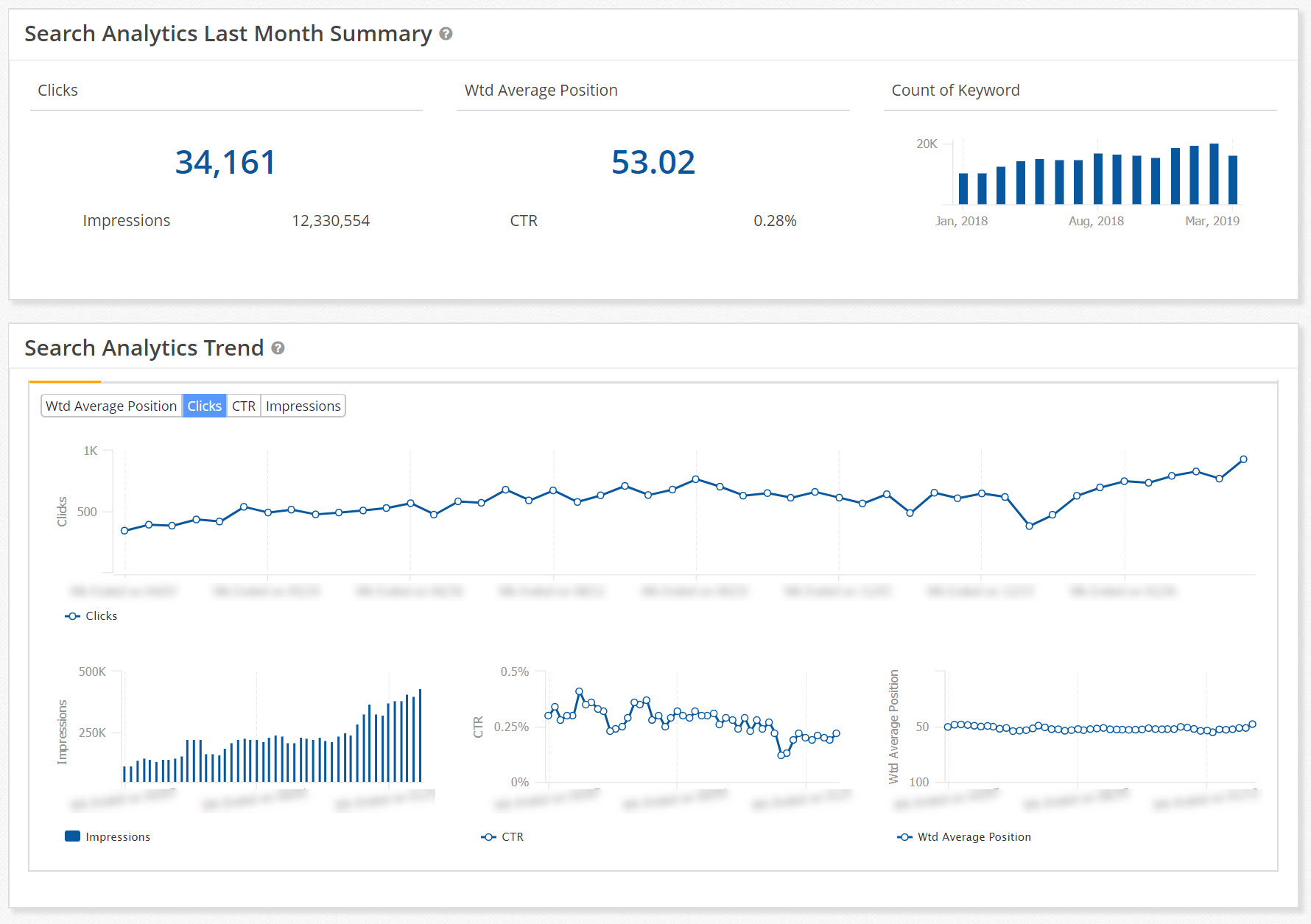
Task: Click the Clicks legend marker icon
Action: 71,616
